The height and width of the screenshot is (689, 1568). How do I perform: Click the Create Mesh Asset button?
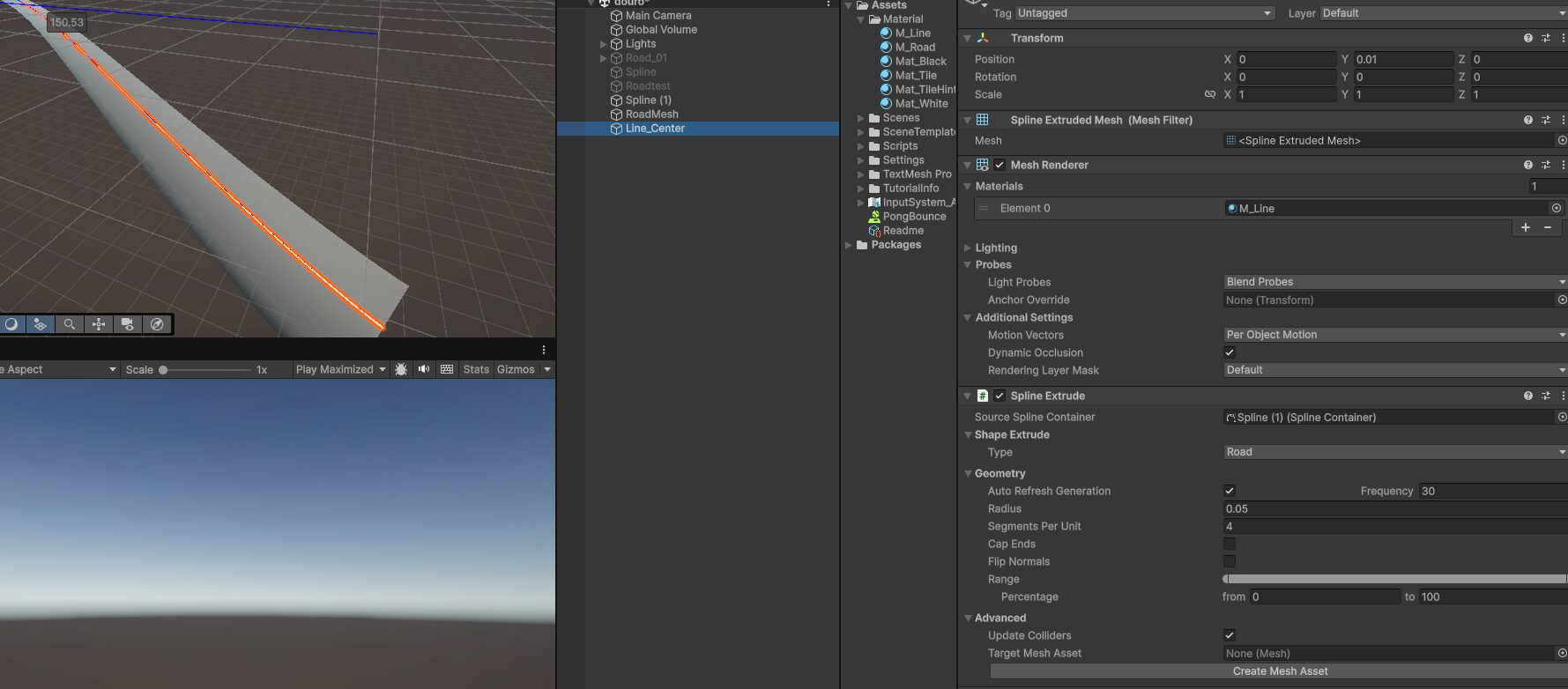coord(1279,671)
